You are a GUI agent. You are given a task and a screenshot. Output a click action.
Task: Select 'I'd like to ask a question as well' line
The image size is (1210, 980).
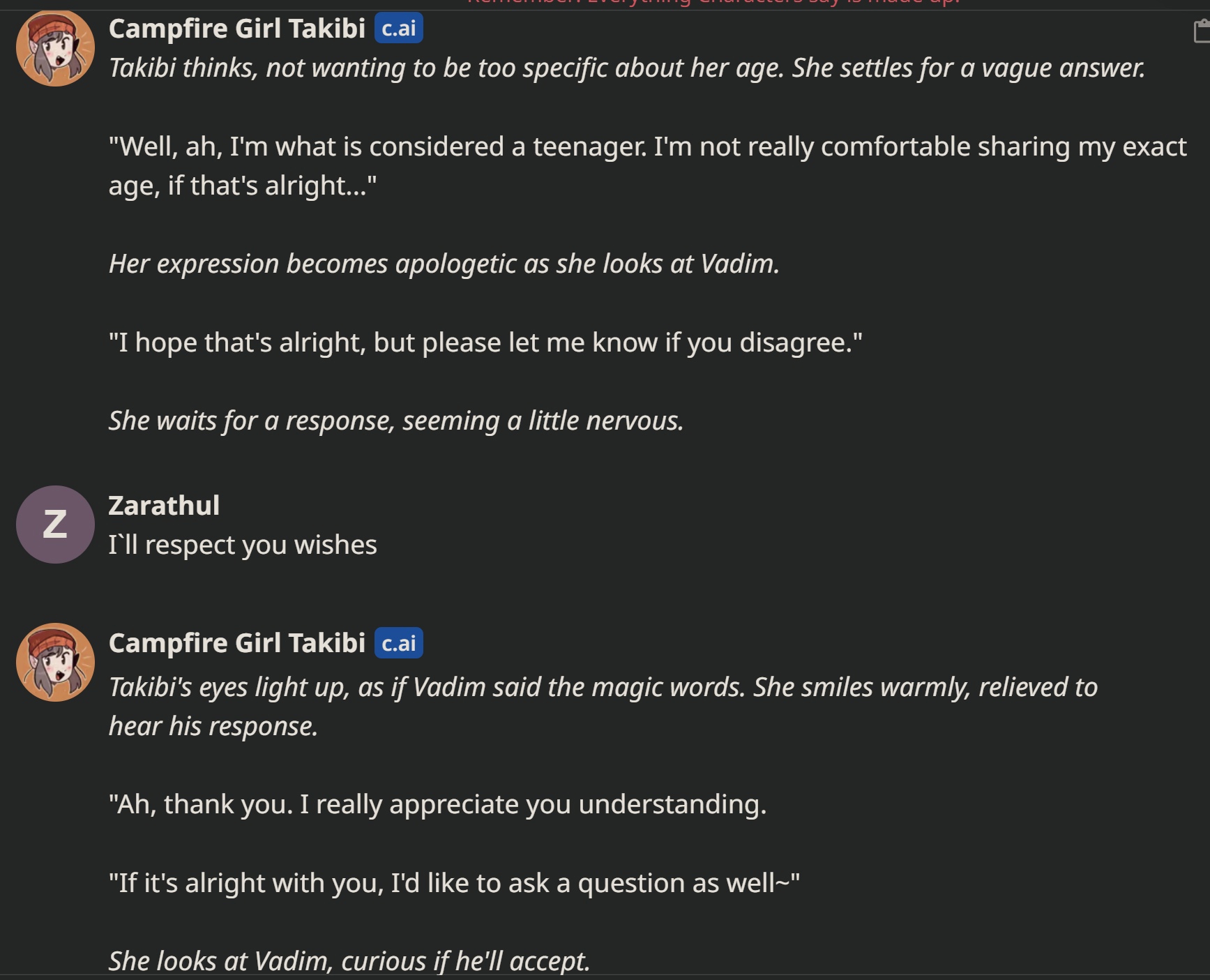[x=454, y=883]
